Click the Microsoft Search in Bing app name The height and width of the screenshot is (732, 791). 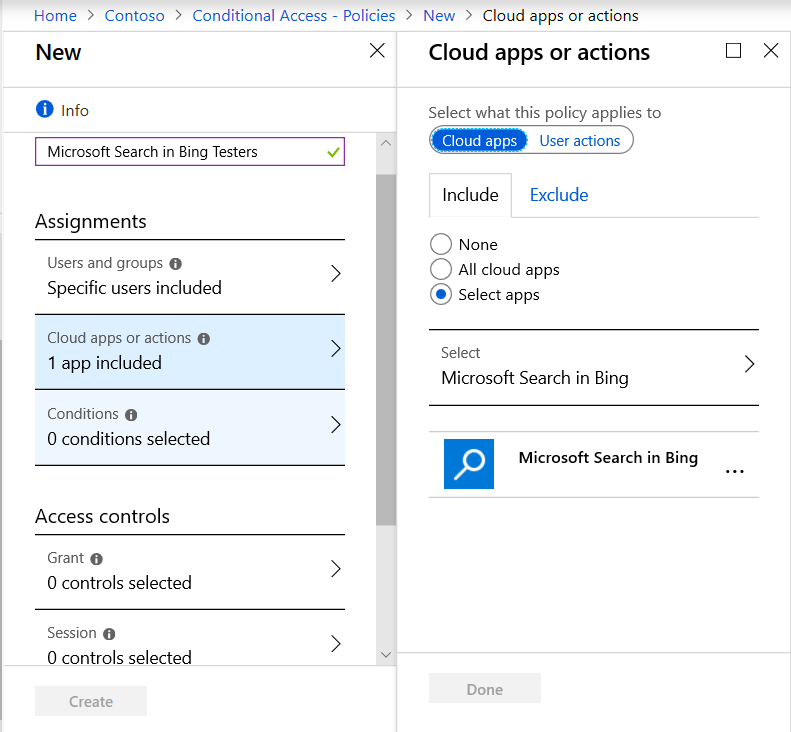[x=608, y=458]
